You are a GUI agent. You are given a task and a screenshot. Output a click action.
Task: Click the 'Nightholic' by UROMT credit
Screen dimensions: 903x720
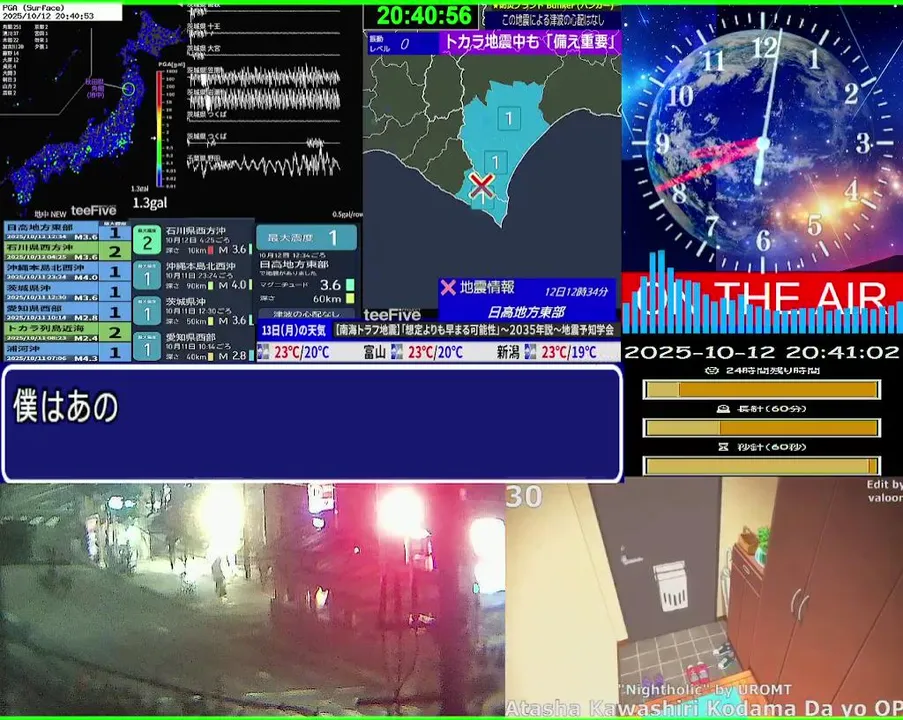(706, 689)
